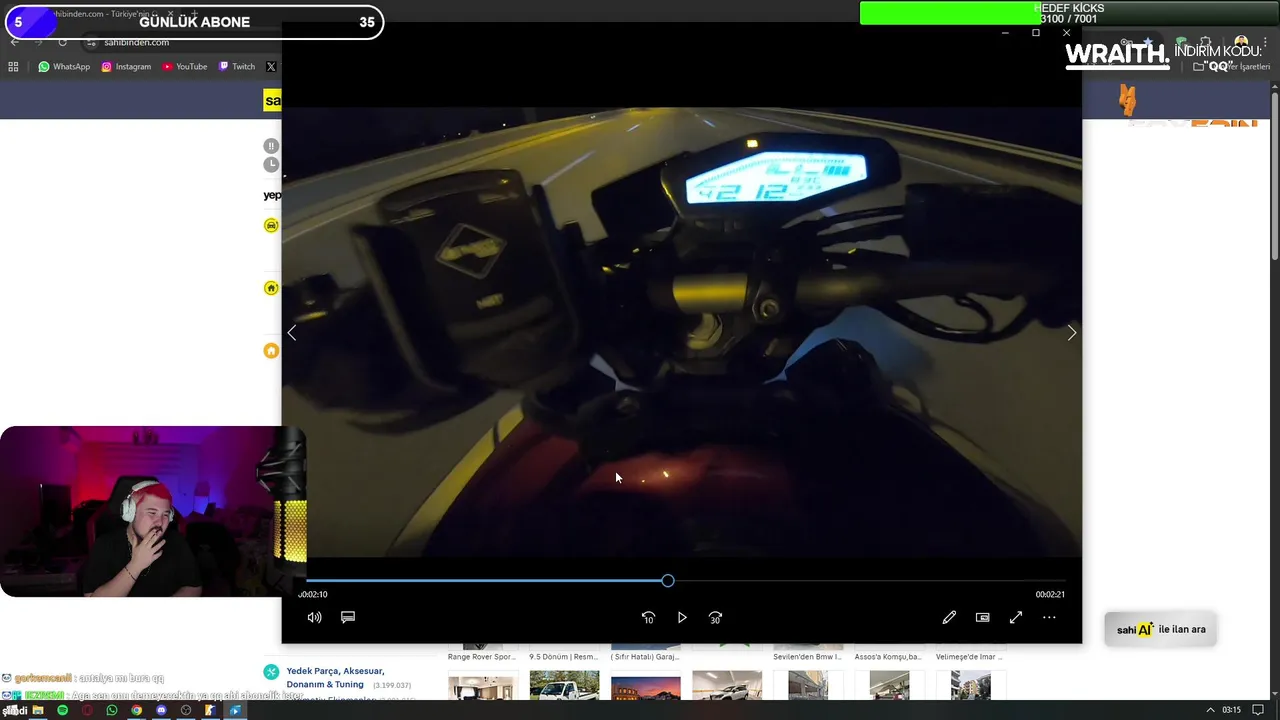Viewport: 1280px width, 720px height.
Task: Open the media player app in taskbar
Action: pyautogui.click(x=235, y=710)
